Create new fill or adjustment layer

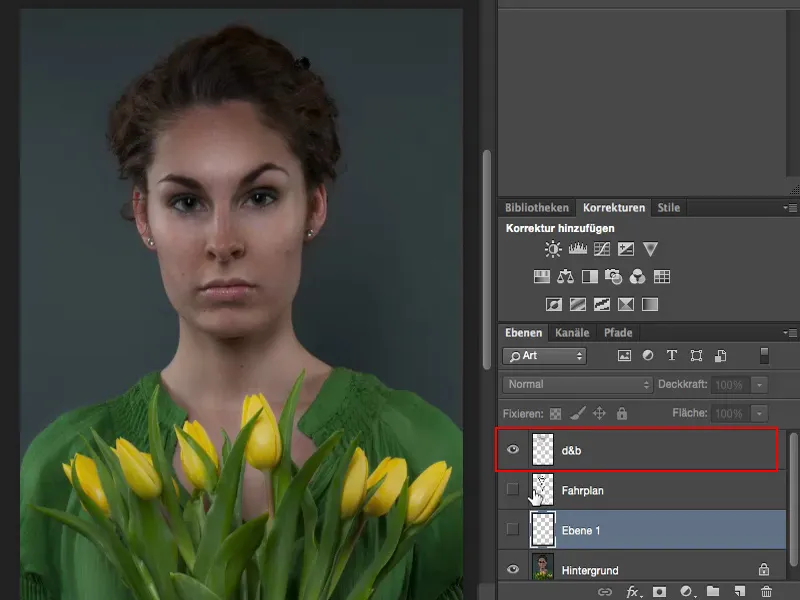pyautogui.click(x=686, y=591)
